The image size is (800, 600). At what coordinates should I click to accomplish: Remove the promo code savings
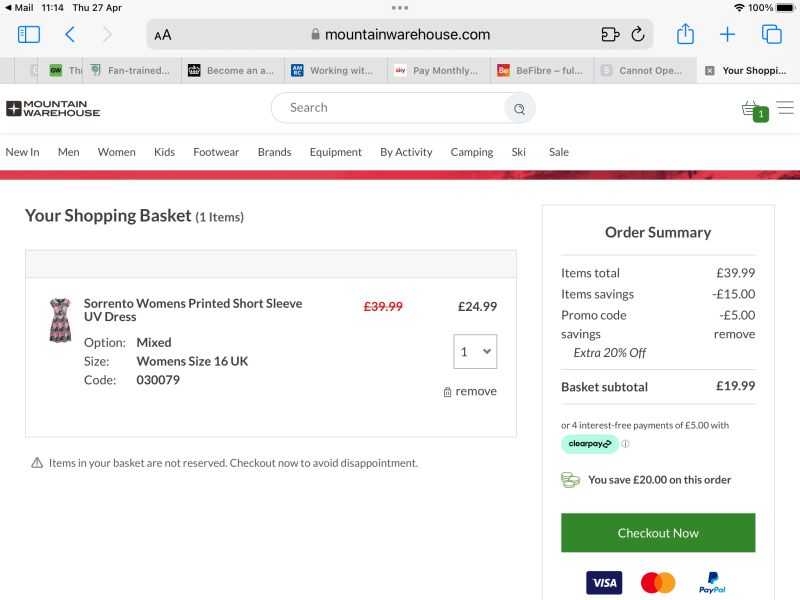point(734,334)
